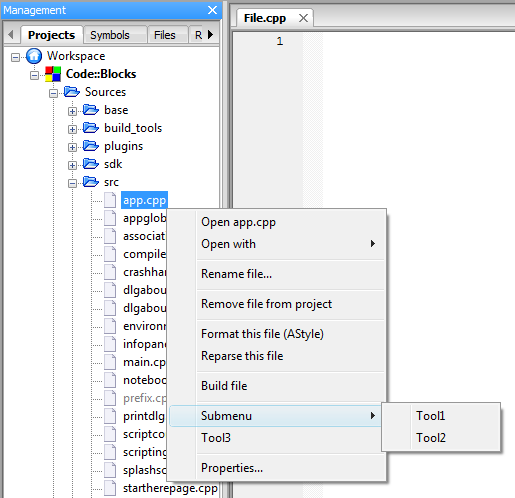The height and width of the screenshot is (498, 515).
Task: Select app.cpp in the project tree
Action: pyautogui.click(x=144, y=200)
